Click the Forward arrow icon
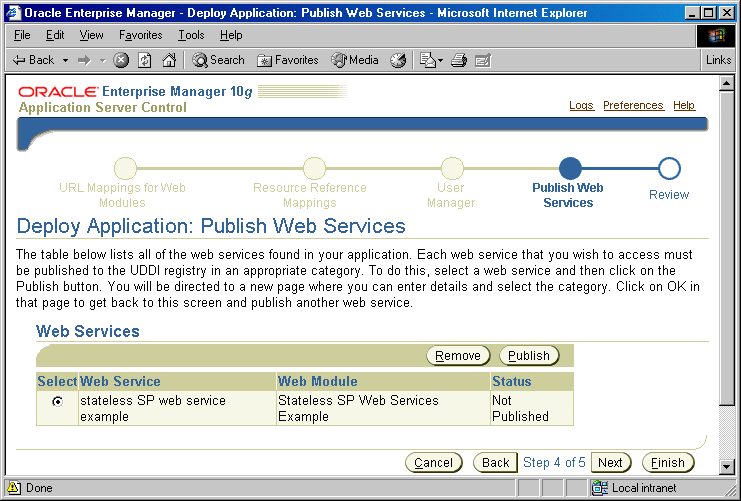Screen dimensions: 741x501 [x=84, y=60]
